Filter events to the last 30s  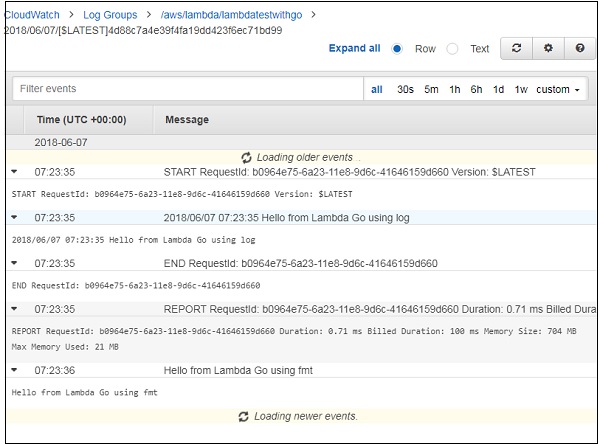(x=405, y=89)
